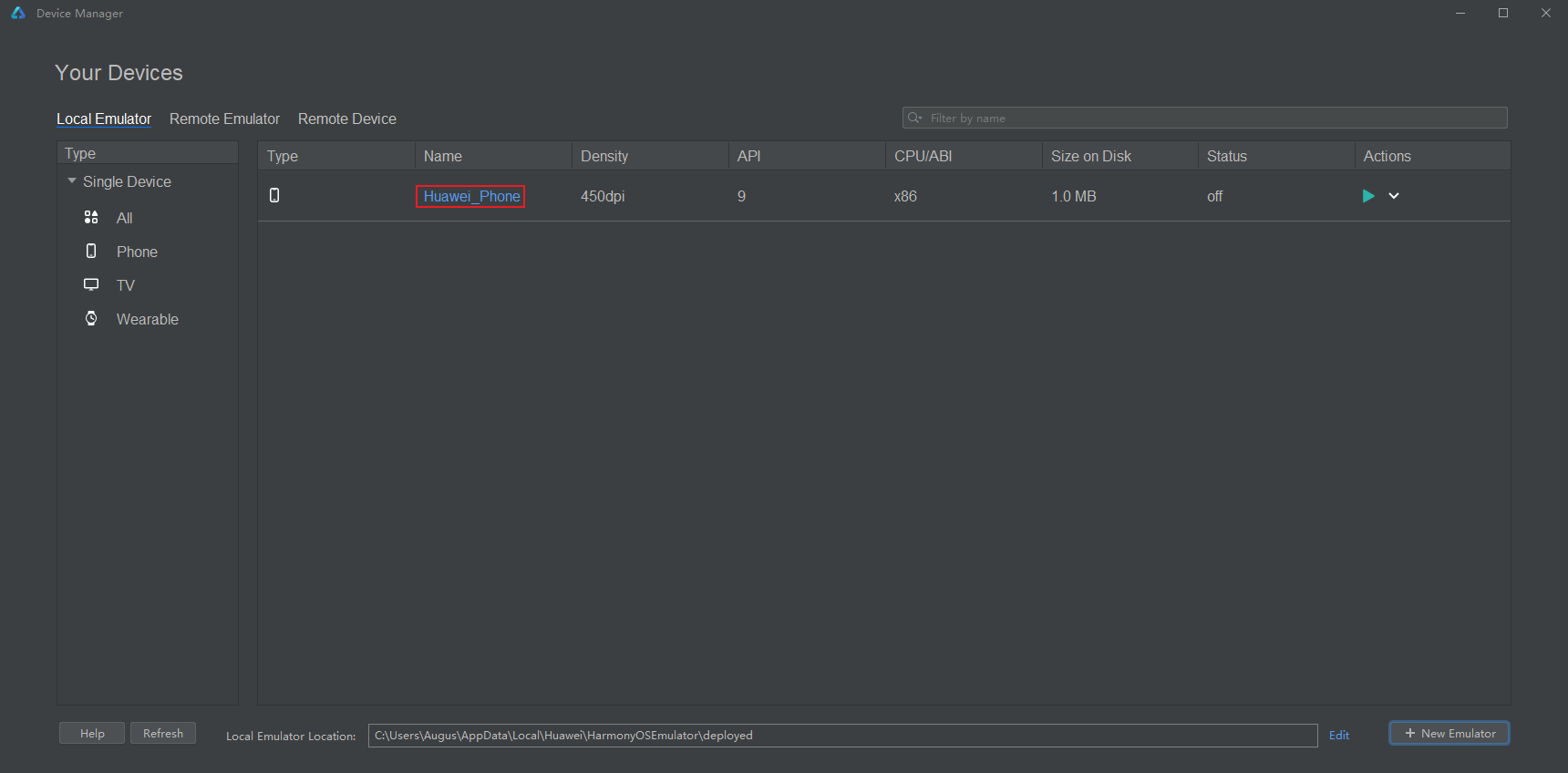Maximize the Device Manager window
1568x773 pixels.
pos(1503,13)
